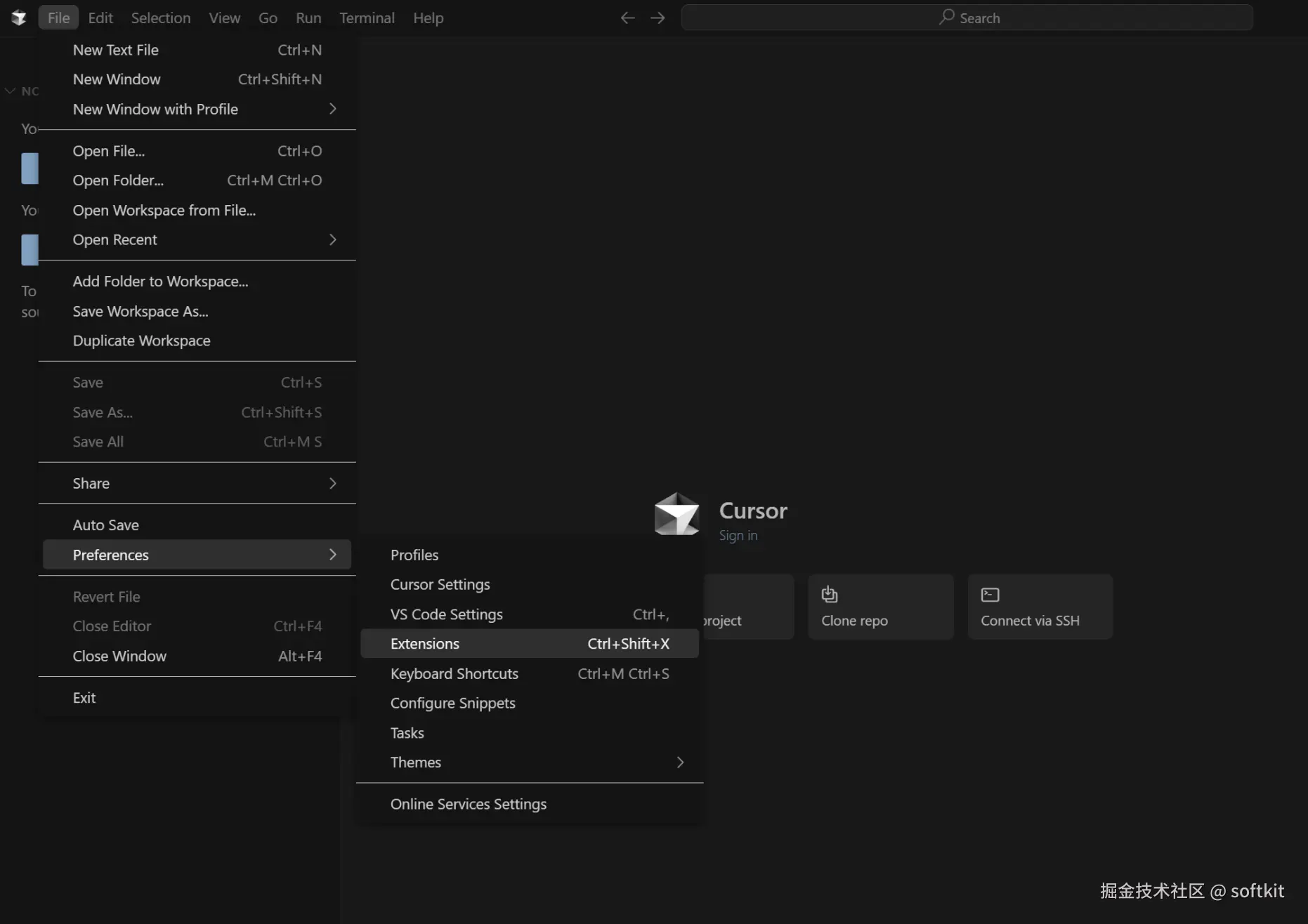Click the Connect via SSH terminal icon

[x=990, y=595]
